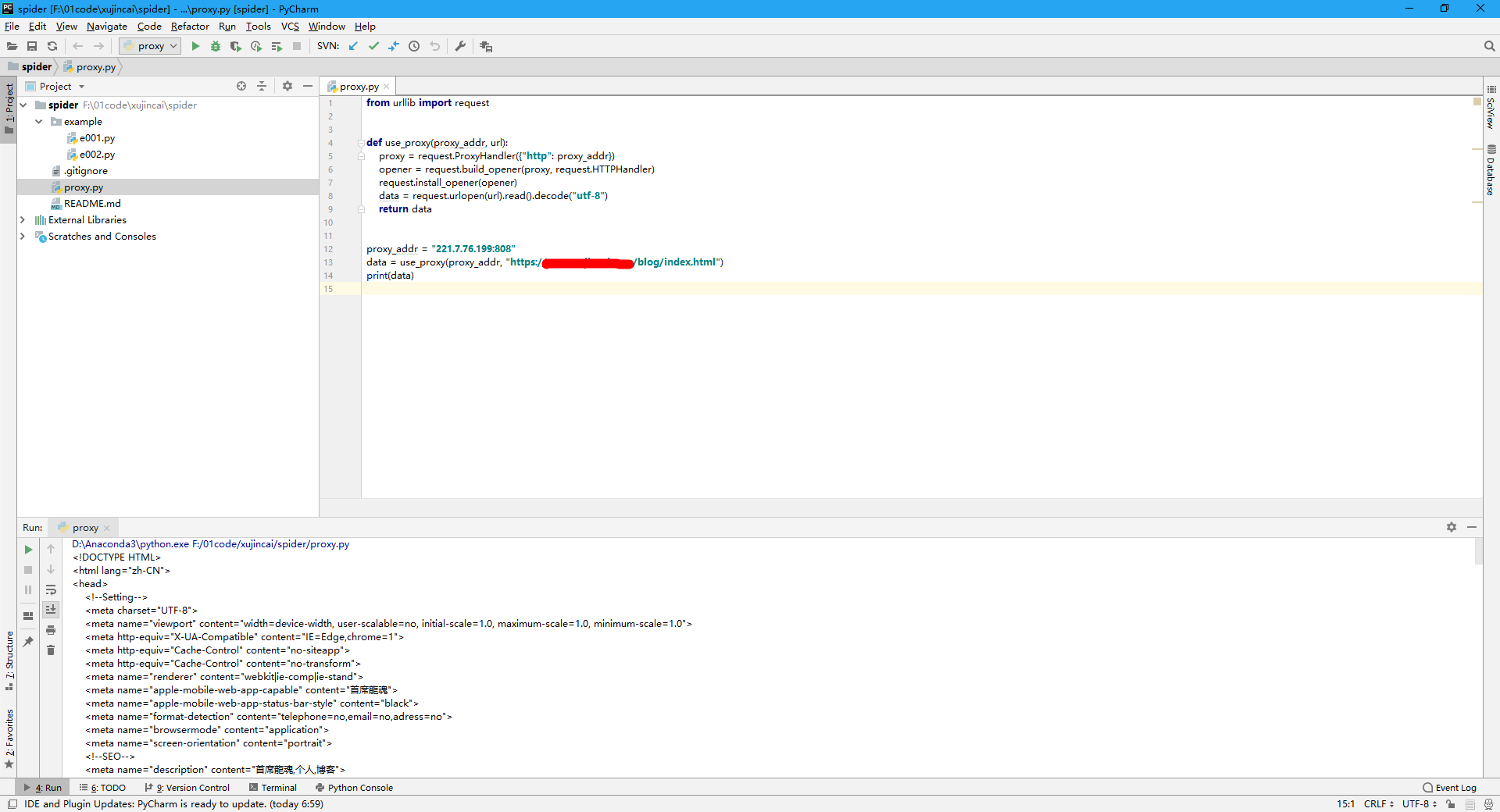This screenshot has height=812, width=1500.
Task: Hide the Run panel with minus icon
Action: (x=1472, y=527)
